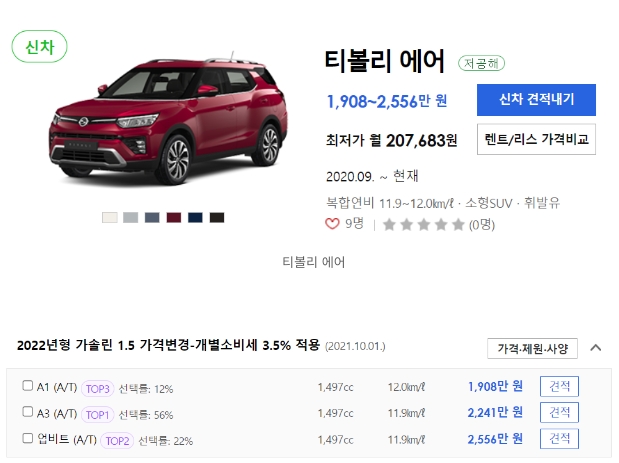Select the white color swatch
The height and width of the screenshot is (463, 619).
pos(109,217)
